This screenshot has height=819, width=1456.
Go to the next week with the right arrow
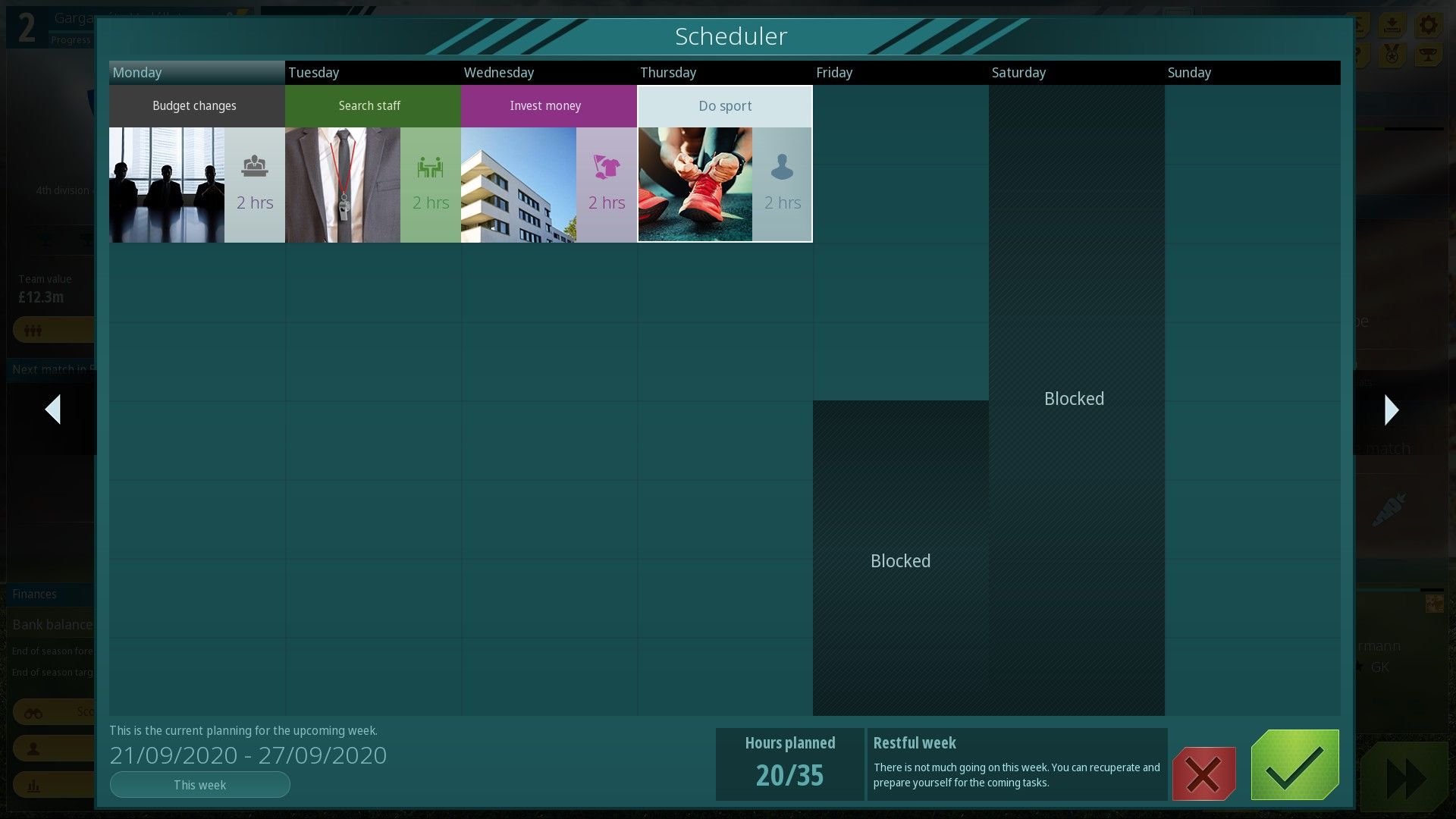pos(1391,409)
